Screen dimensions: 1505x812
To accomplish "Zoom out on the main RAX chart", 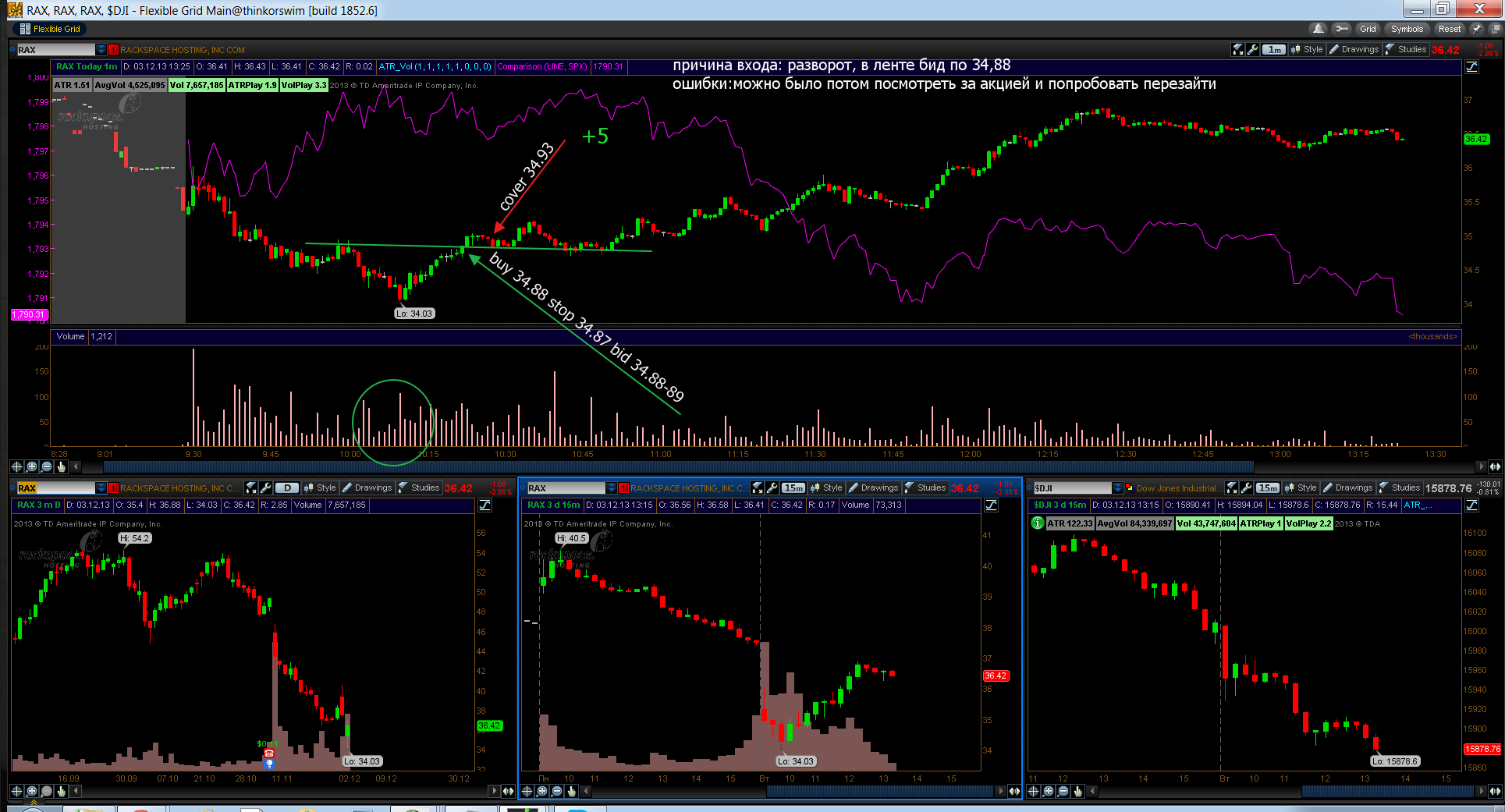I will click(x=46, y=466).
